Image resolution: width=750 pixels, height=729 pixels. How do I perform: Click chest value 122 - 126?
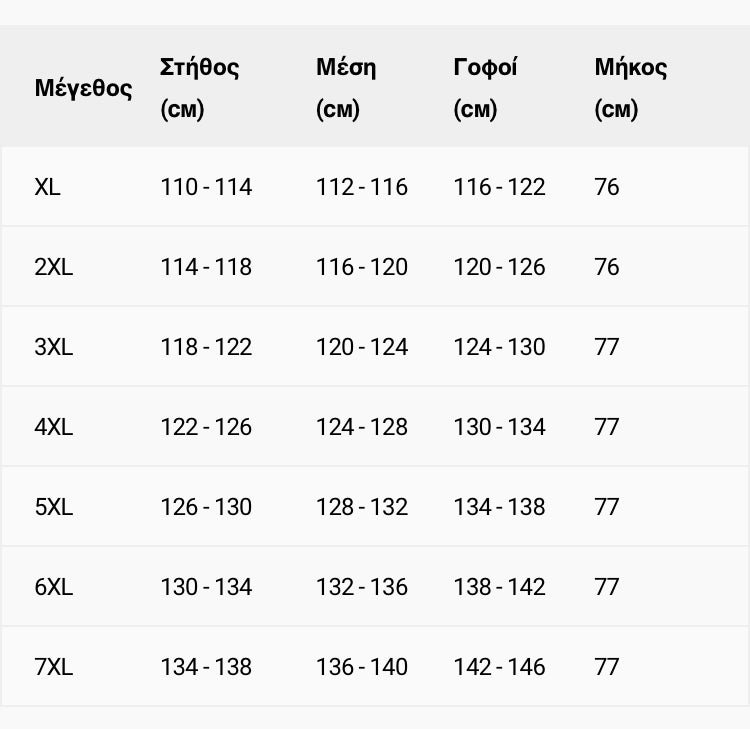[206, 427]
